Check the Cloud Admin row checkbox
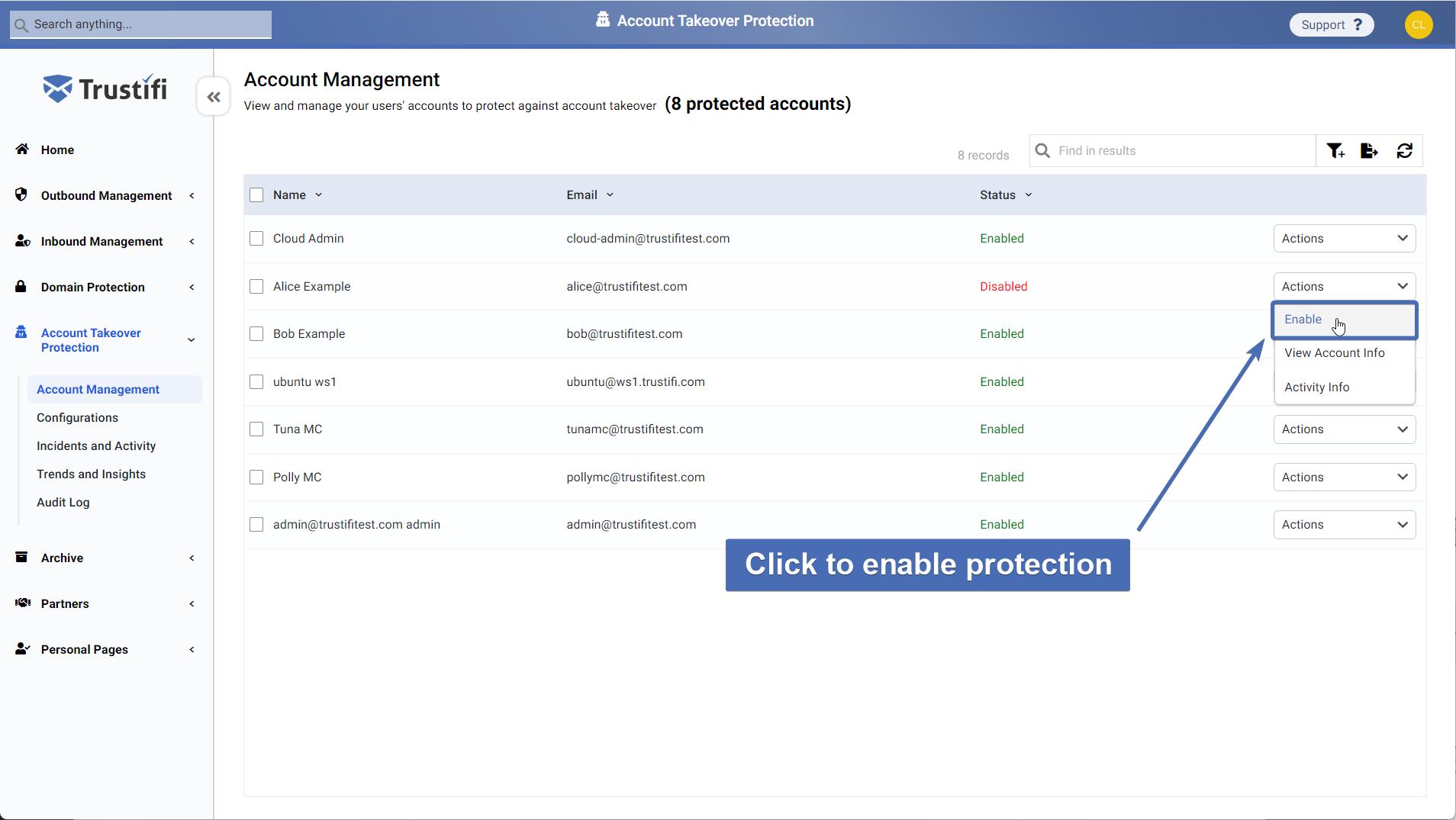 tap(256, 238)
